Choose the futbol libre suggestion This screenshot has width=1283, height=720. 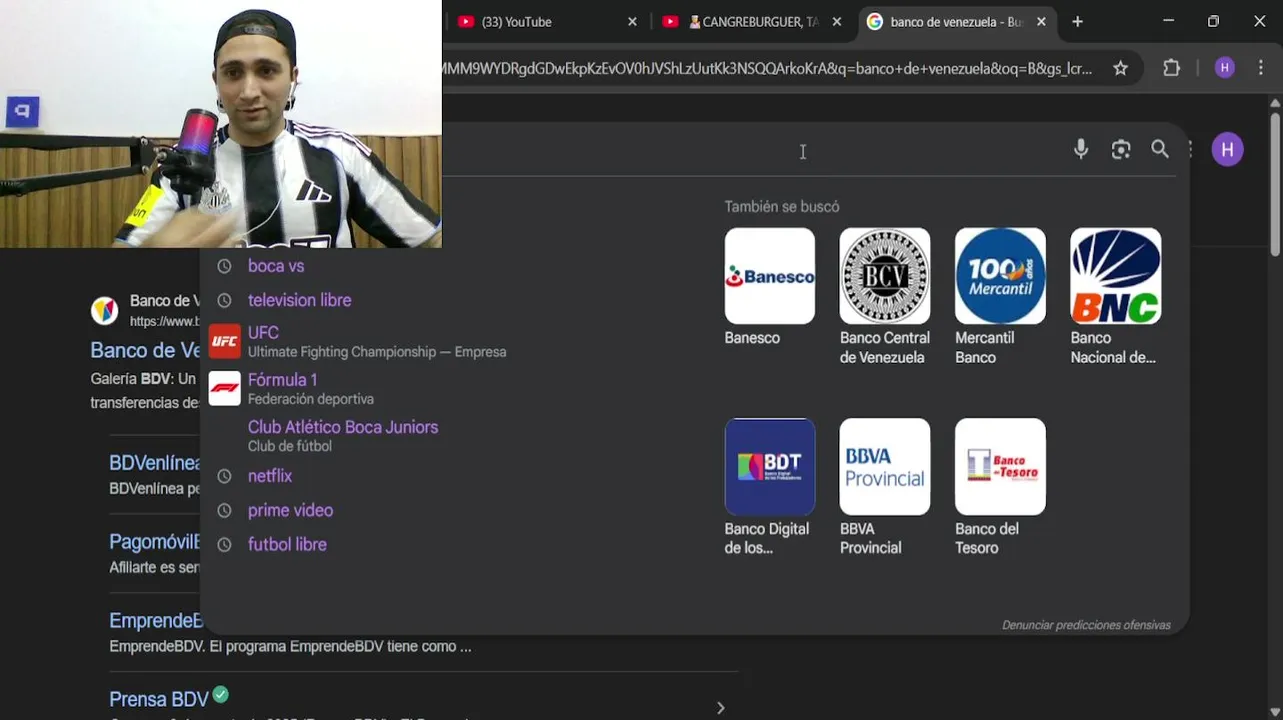tap(287, 544)
